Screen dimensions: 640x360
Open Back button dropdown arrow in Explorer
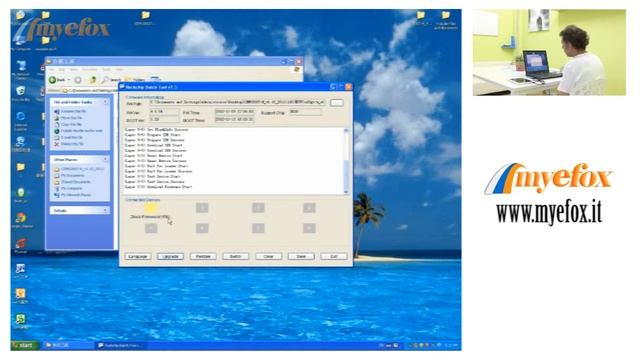[x=69, y=80]
